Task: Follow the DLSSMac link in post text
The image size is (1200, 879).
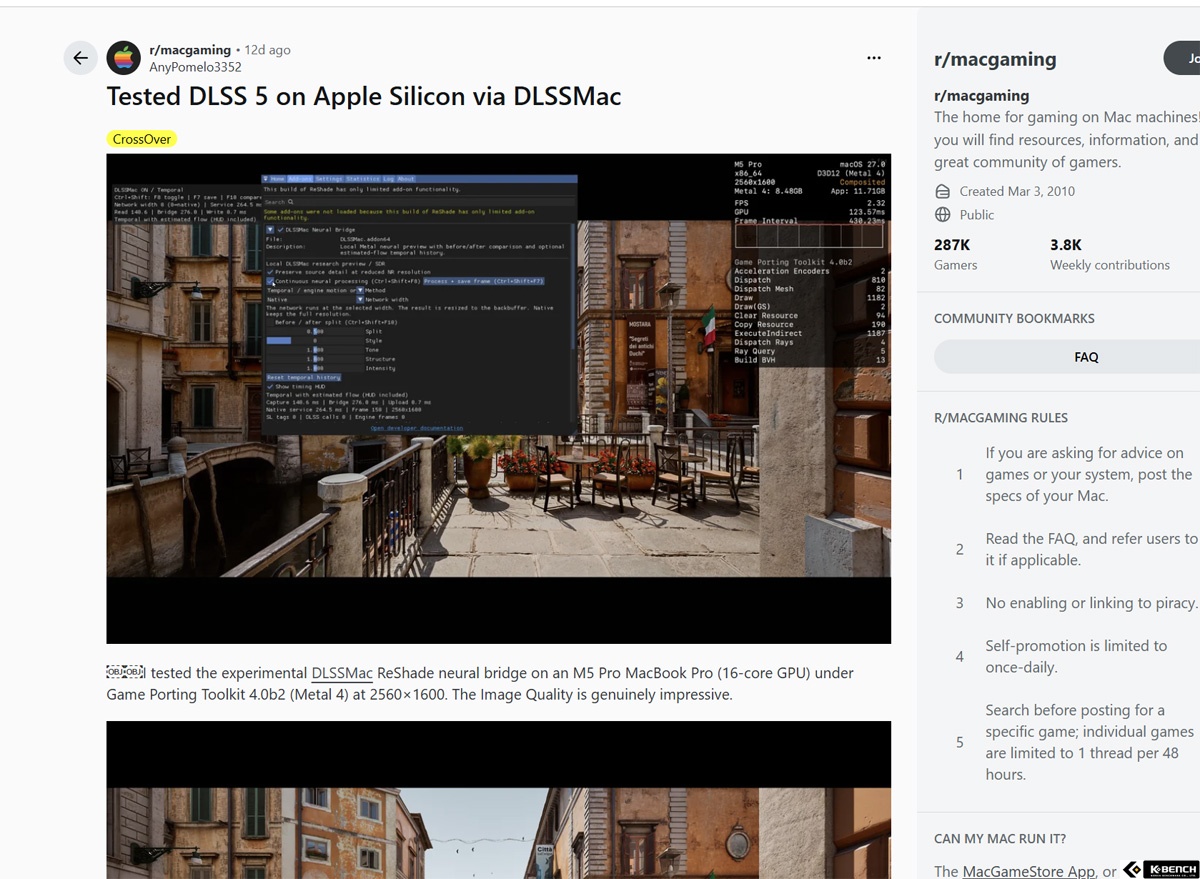Action: (x=342, y=673)
